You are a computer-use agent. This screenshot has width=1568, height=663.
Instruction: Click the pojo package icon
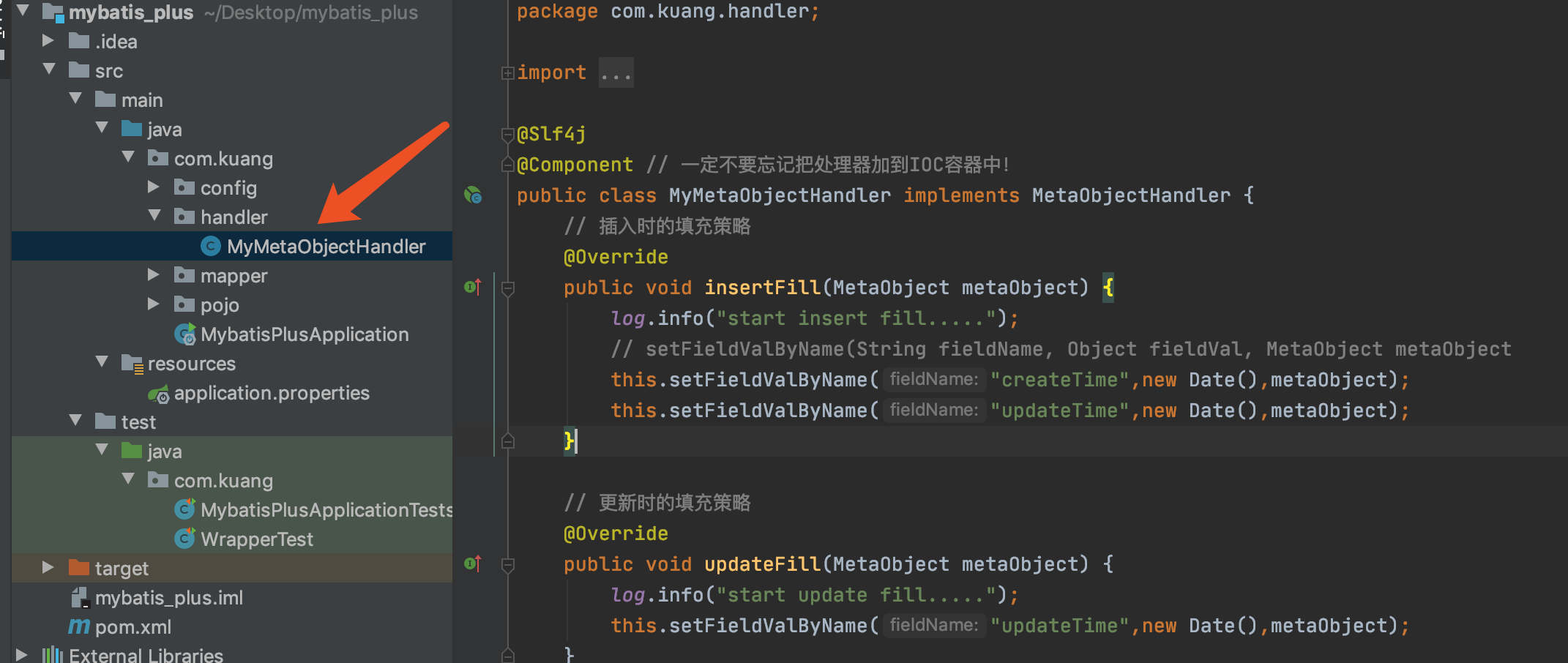pos(184,304)
